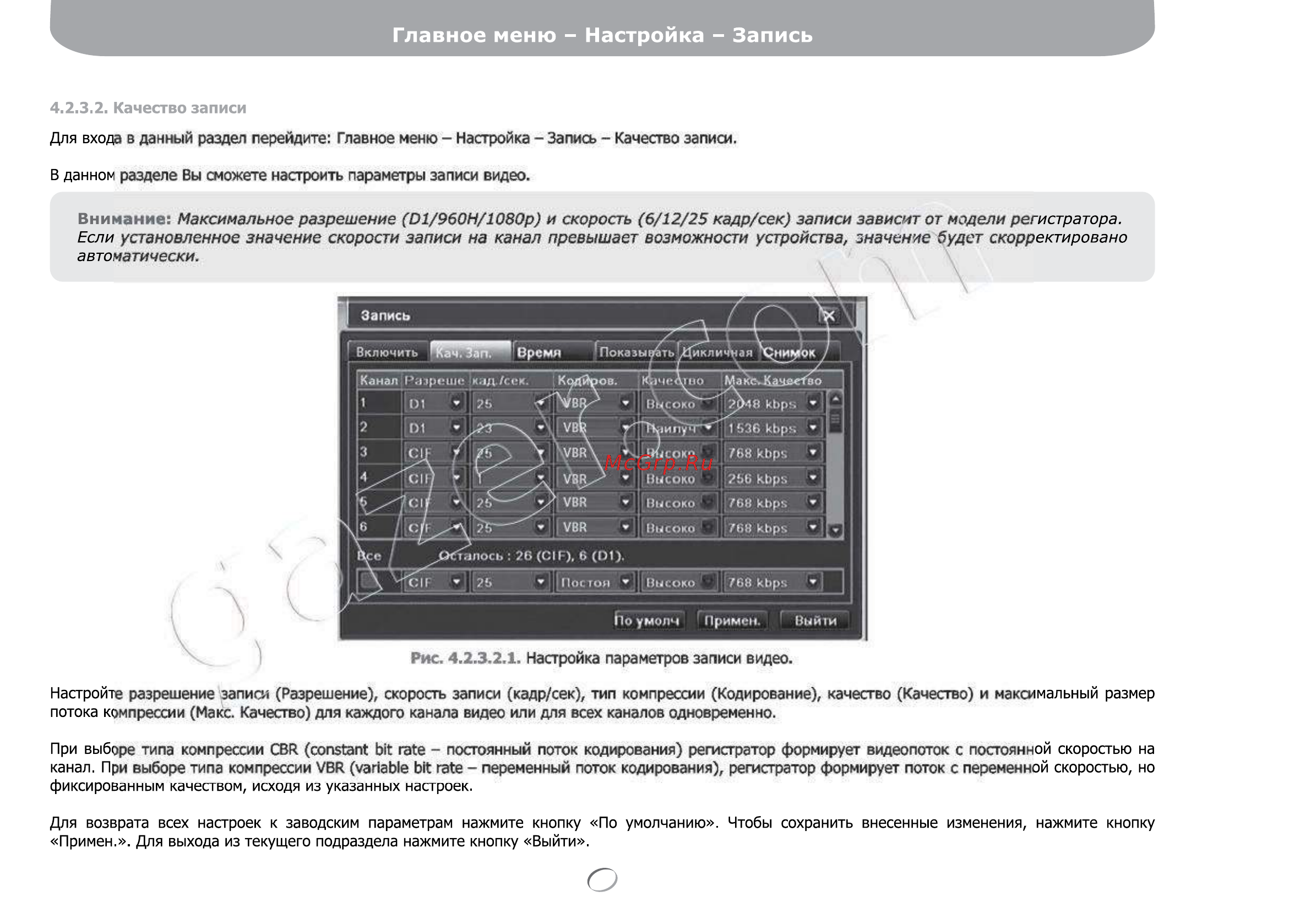Open channel 3 768 kbps bitrate dropdown

tap(773, 453)
